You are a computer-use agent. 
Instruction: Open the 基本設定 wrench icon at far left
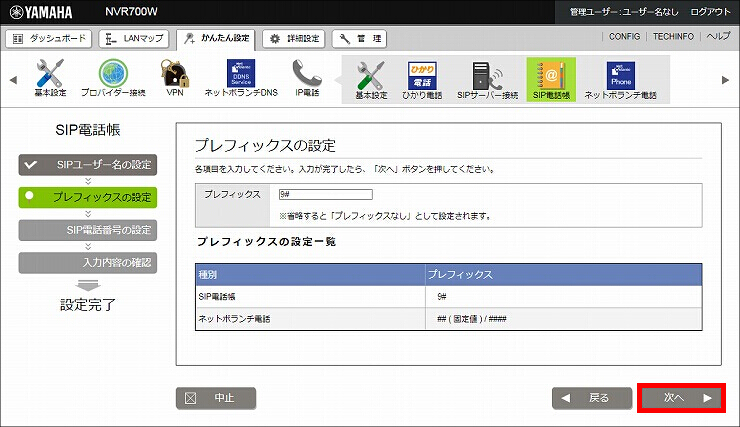[50, 78]
